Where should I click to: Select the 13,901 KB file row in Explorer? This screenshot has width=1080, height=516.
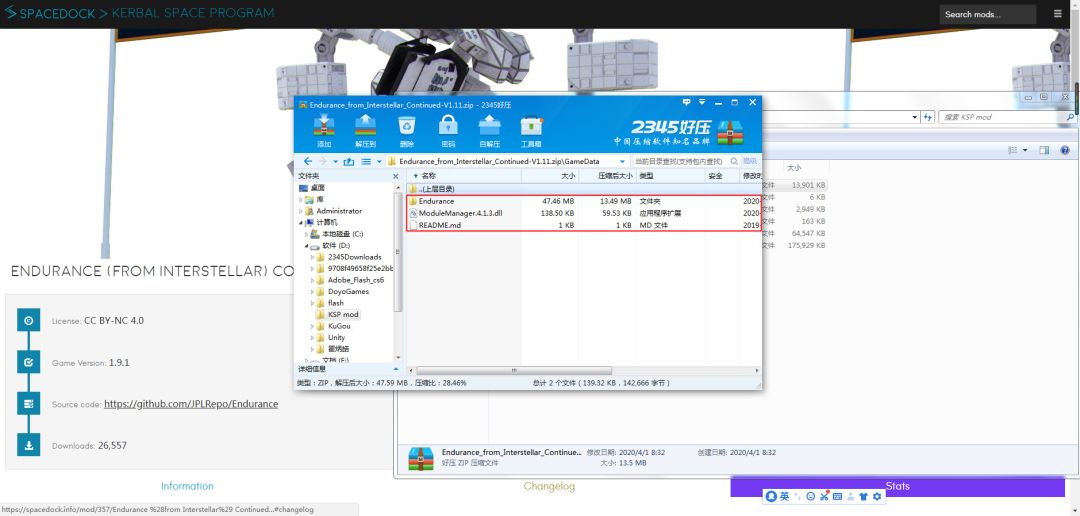point(793,185)
